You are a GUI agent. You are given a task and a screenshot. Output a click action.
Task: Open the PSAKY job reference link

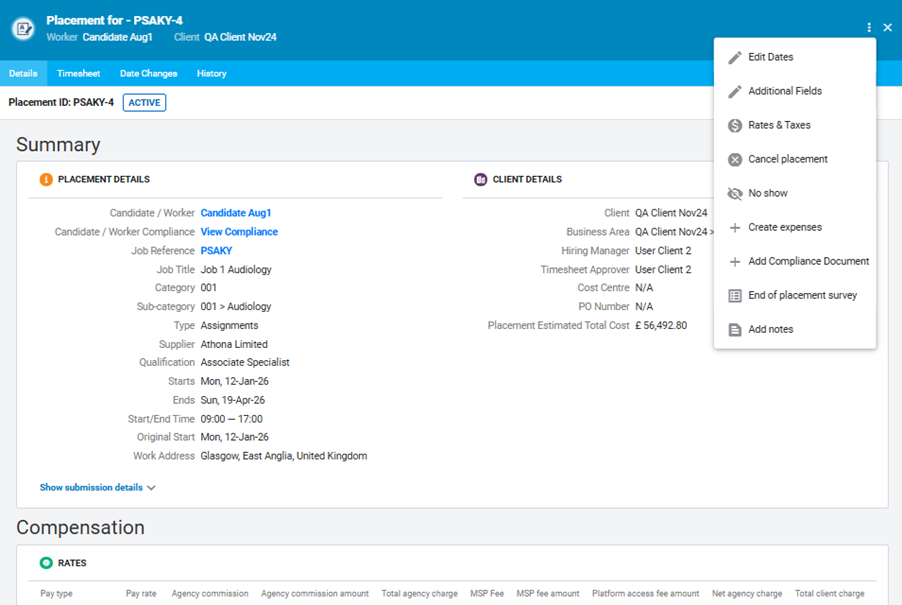(x=216, y=251)
